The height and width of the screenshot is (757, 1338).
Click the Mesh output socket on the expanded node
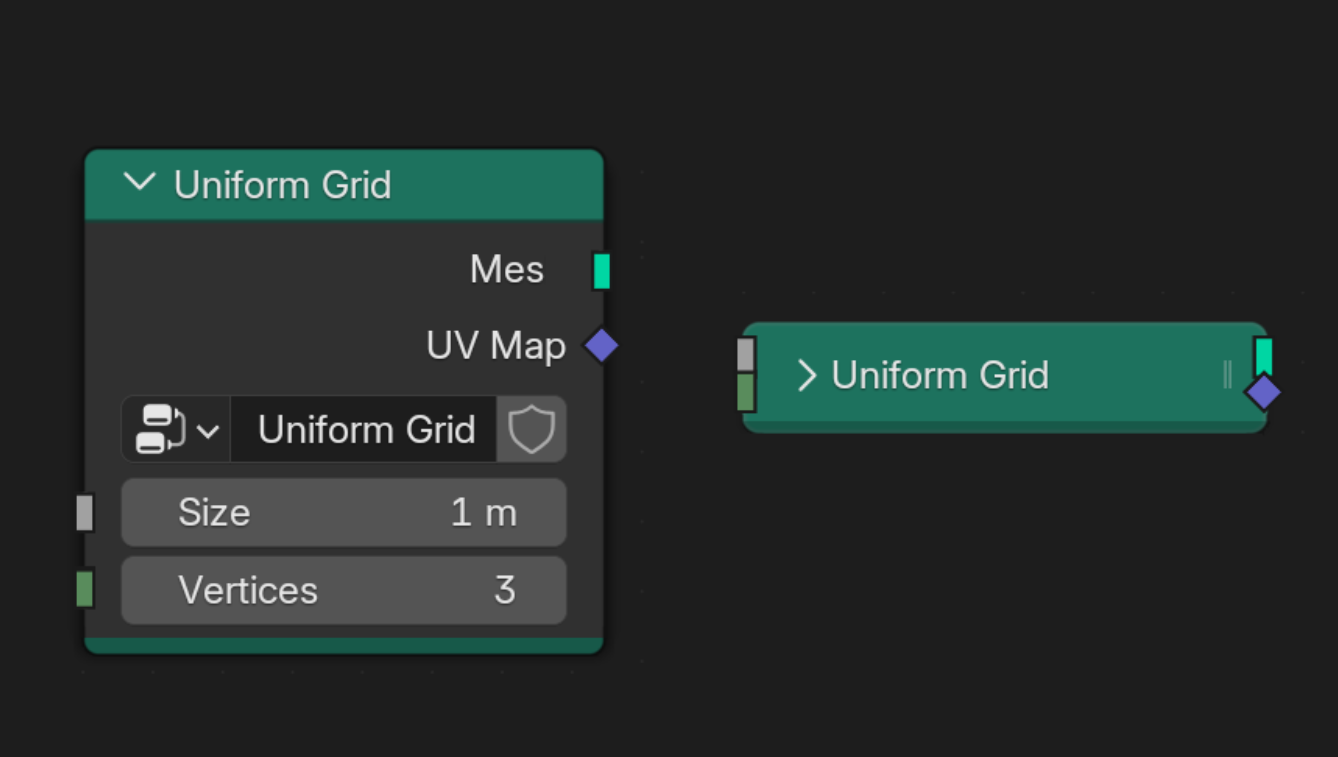pyautogui.click(x=601, y=271)
